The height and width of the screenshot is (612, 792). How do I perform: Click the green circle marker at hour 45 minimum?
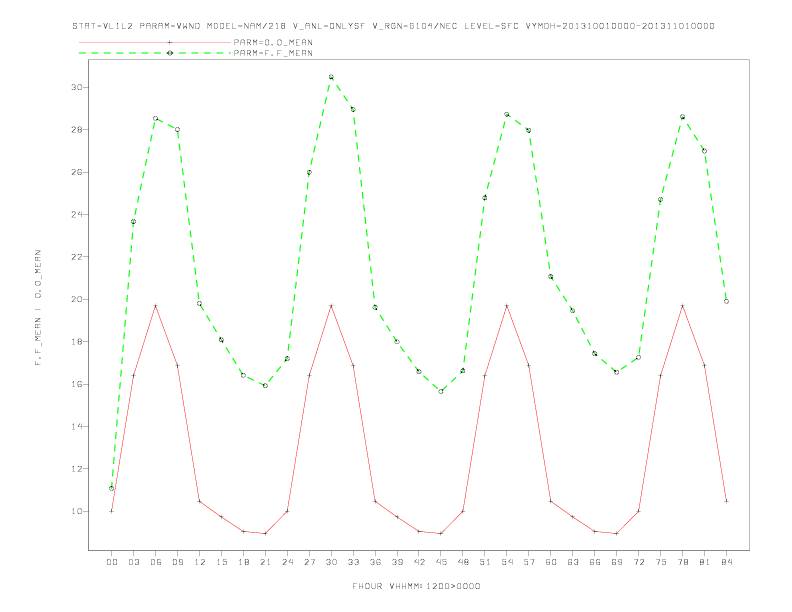coord(441,391)
